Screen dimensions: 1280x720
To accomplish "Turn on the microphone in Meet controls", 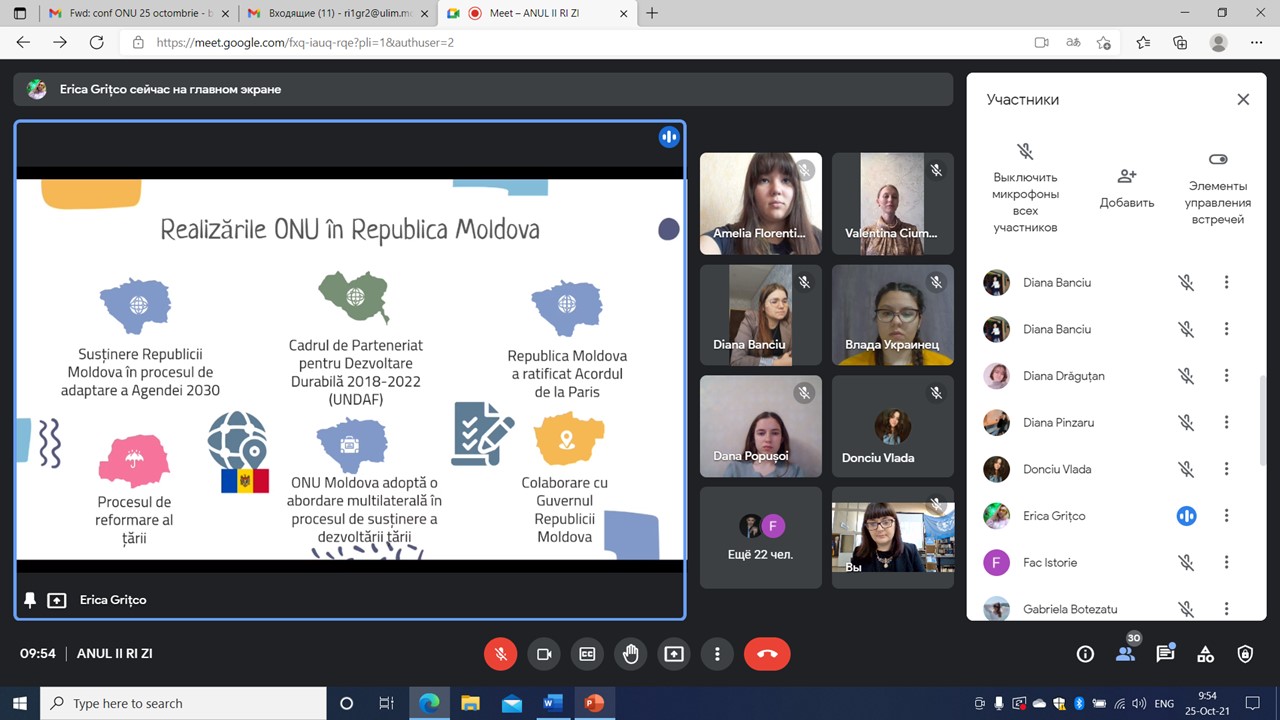I will [x=501, y=654].
